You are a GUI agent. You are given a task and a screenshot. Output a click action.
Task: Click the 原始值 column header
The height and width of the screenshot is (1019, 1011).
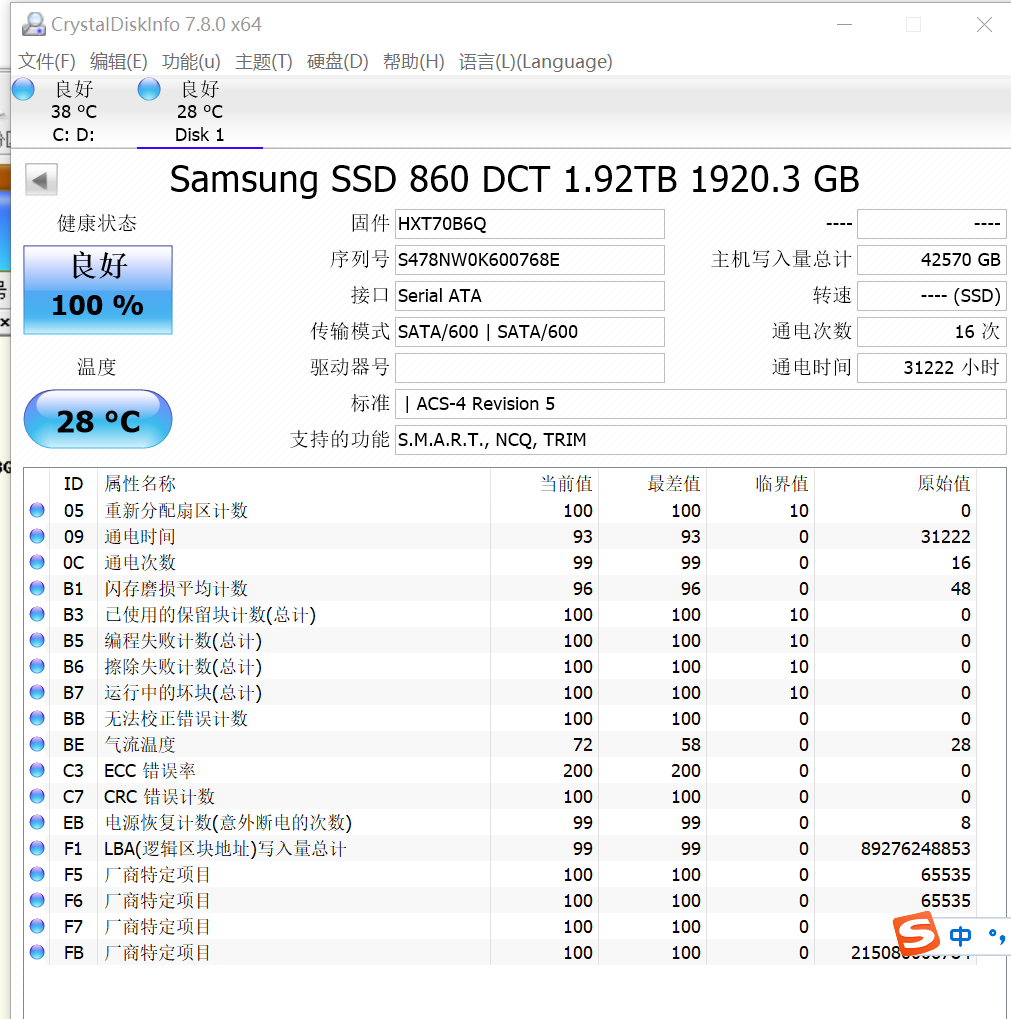pyautogui.click(x=943, y=484)
